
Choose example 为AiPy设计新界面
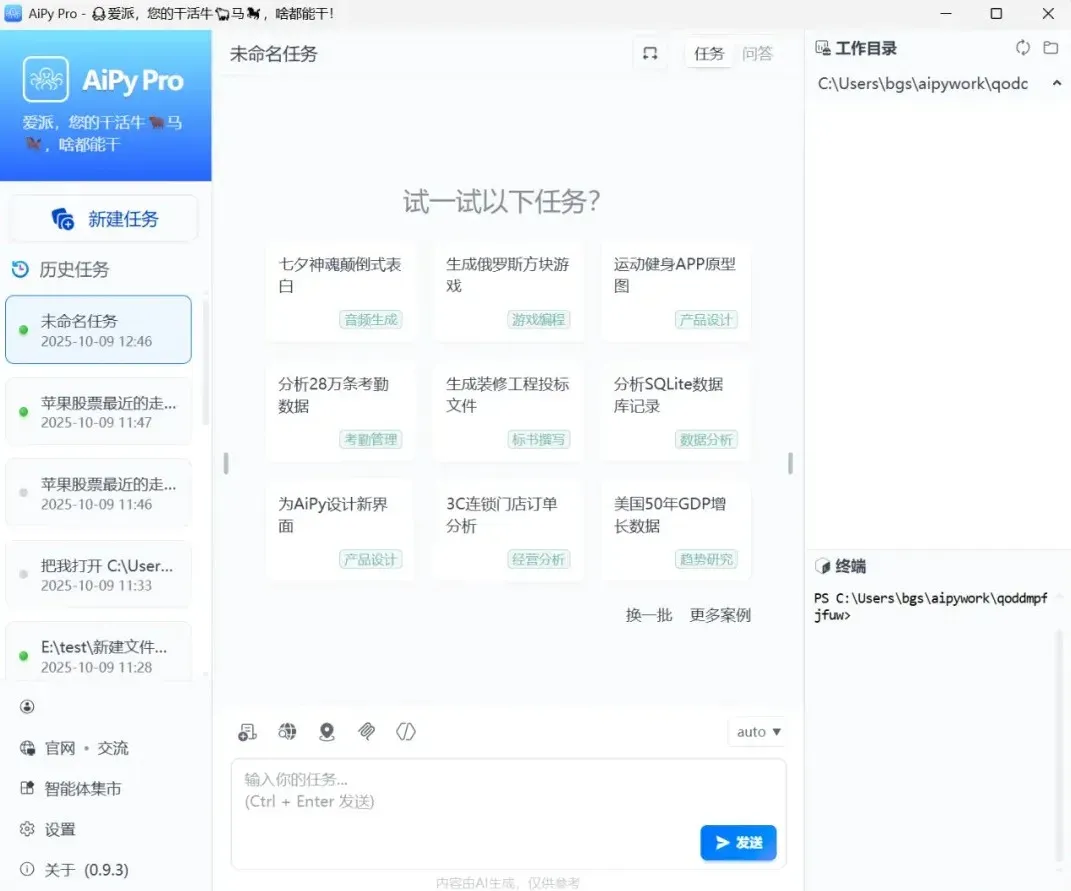pos(340,531)
